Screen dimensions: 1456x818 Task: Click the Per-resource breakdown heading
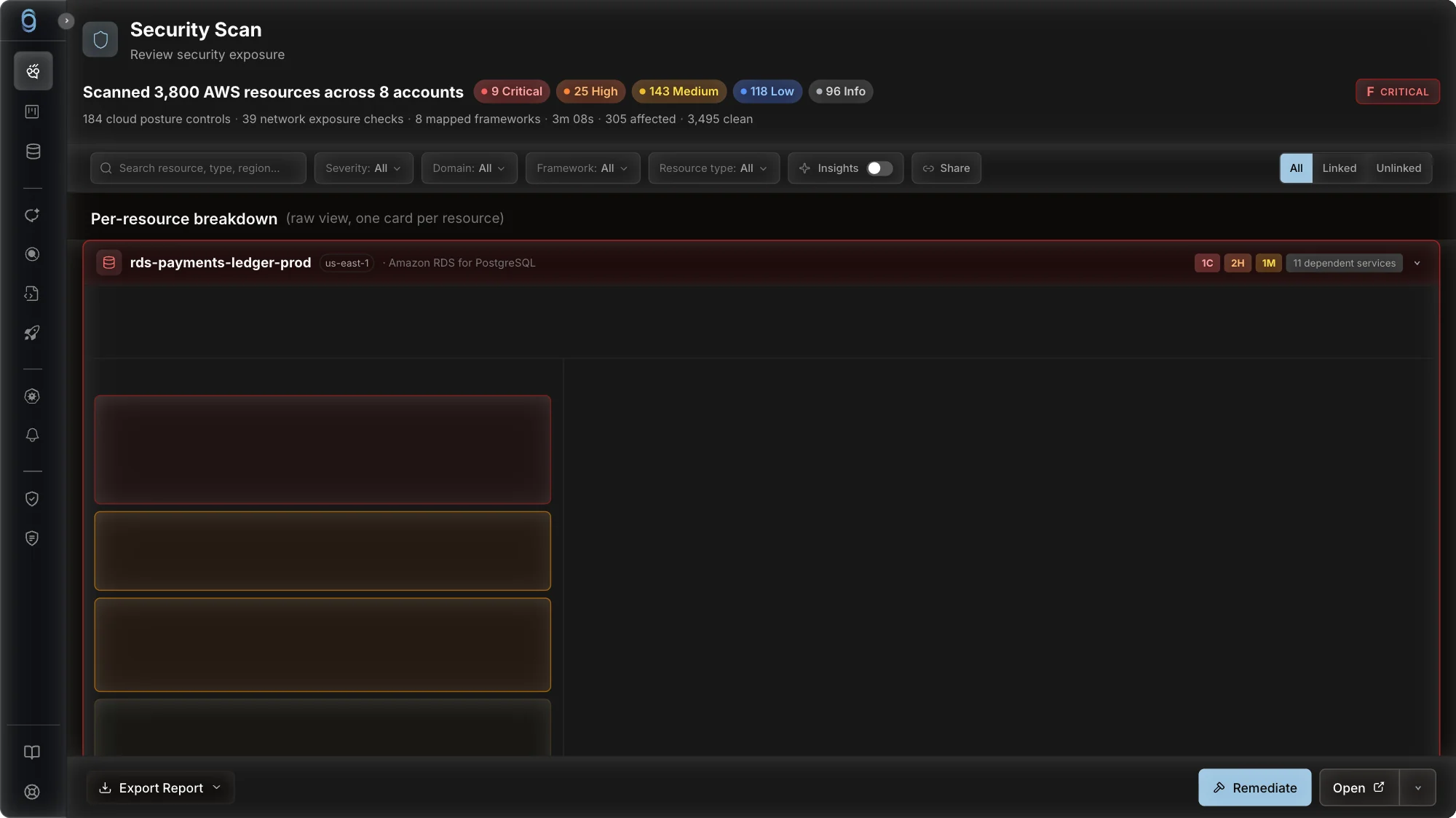coord(184,219)
